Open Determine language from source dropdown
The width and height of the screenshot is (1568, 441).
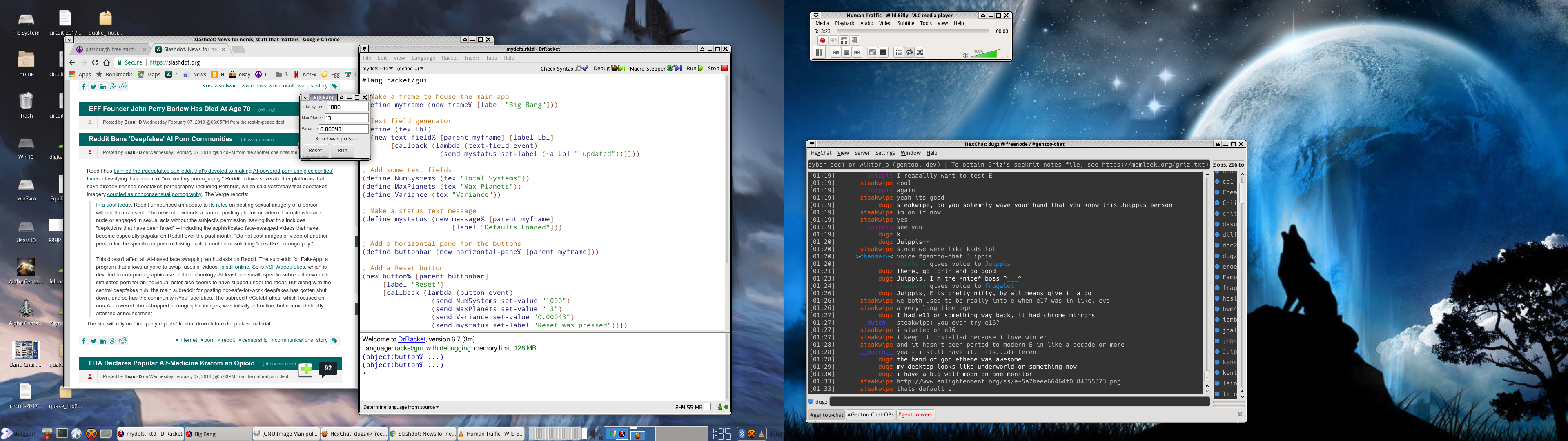401,407
